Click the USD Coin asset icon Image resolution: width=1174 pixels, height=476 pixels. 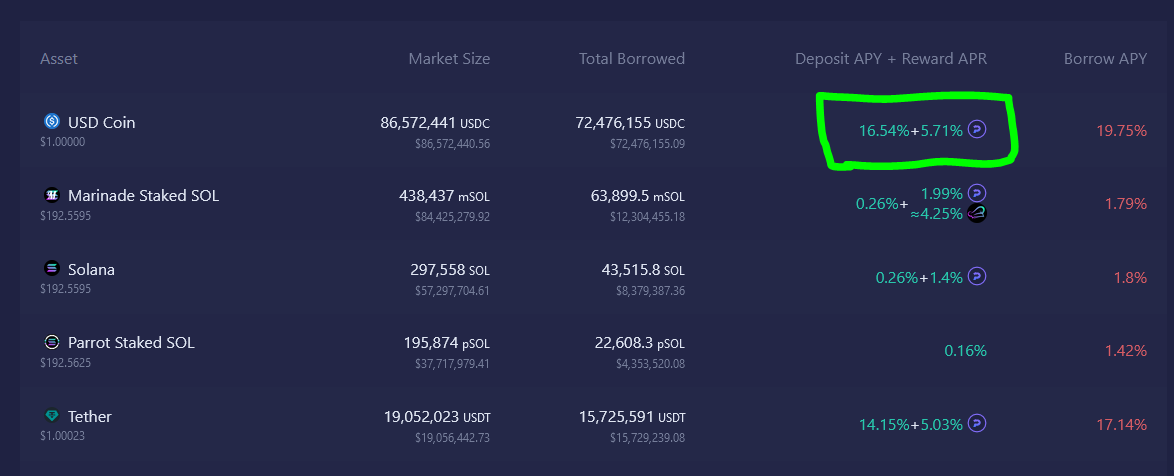[x=52, y=120]
